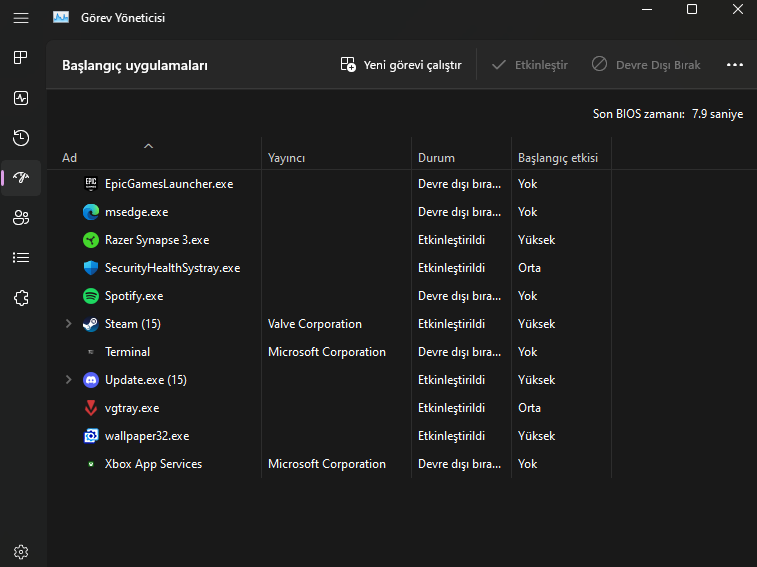The image size is (757, 567).
Task: Open the Performance page icon
Action: [20, 98]
